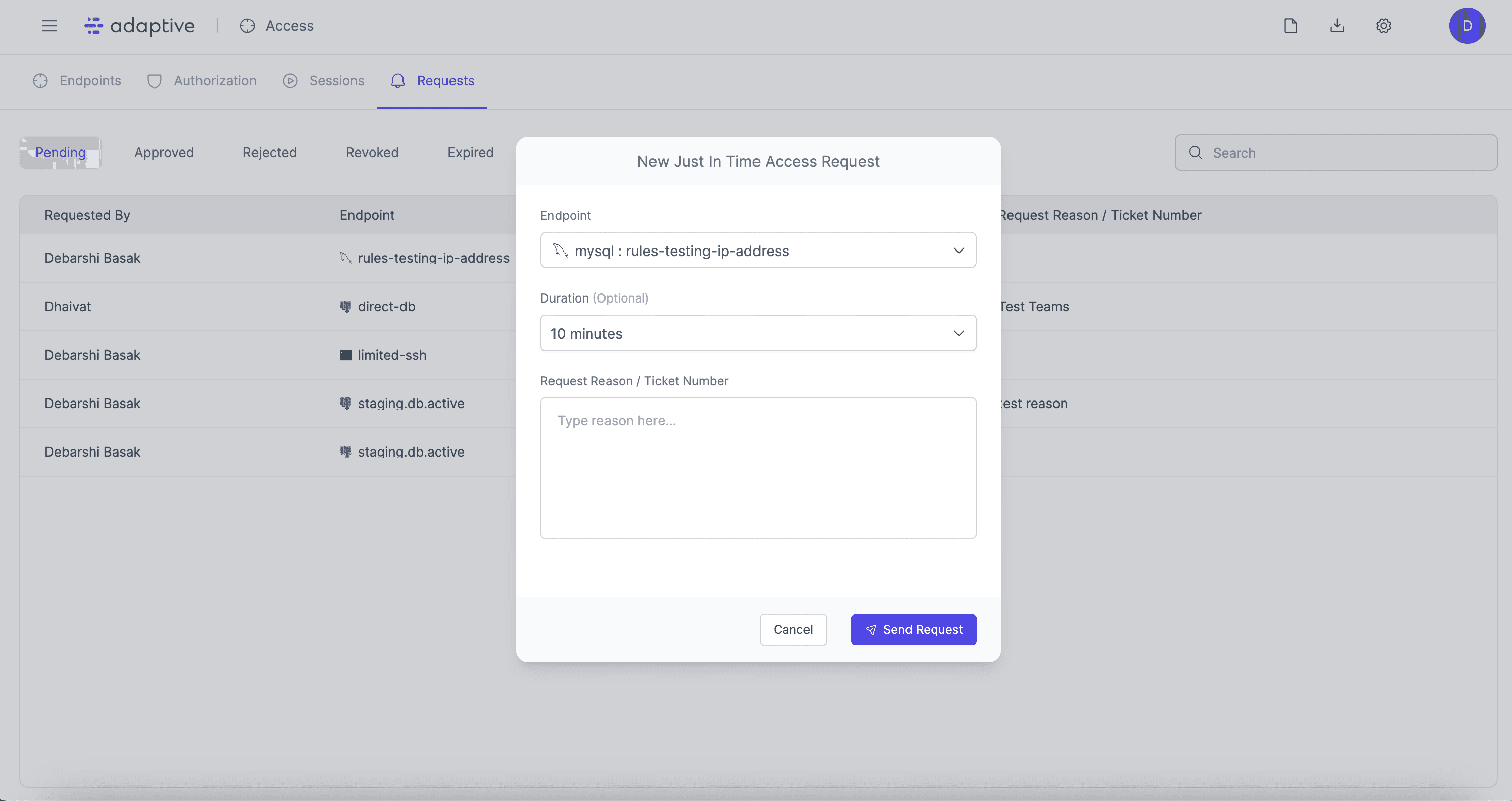
Task: Cancel the access request dialog
Action: tap(793, 630)
